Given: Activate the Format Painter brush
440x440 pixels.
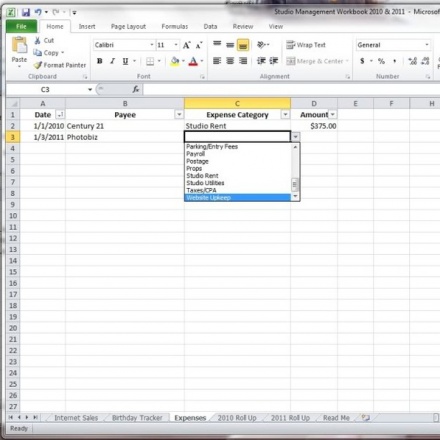Looking at the screenshot, I should click(38, 65).
